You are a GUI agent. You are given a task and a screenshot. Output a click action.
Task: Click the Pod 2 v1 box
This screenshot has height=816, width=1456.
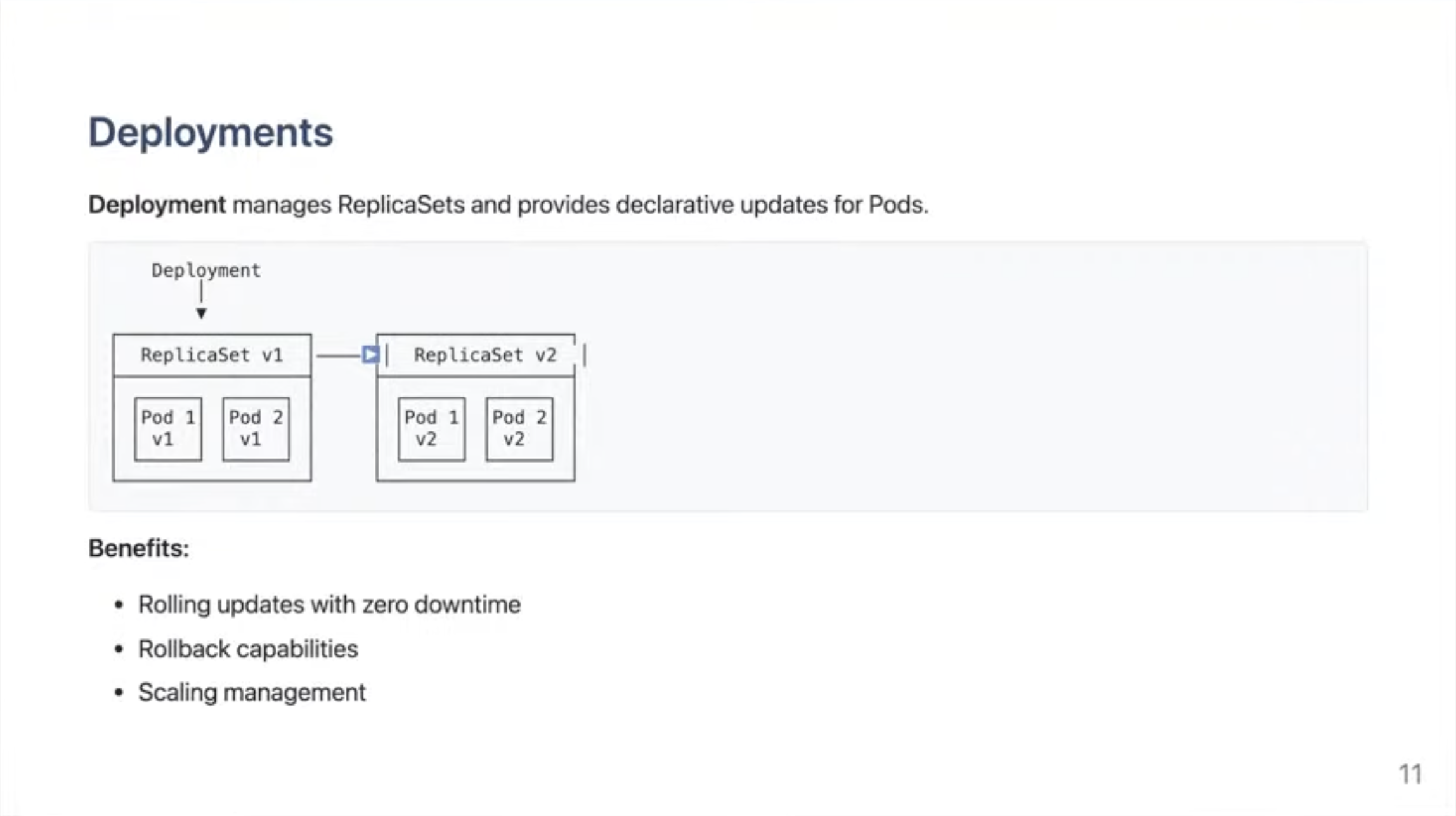[x=256, y=429]
